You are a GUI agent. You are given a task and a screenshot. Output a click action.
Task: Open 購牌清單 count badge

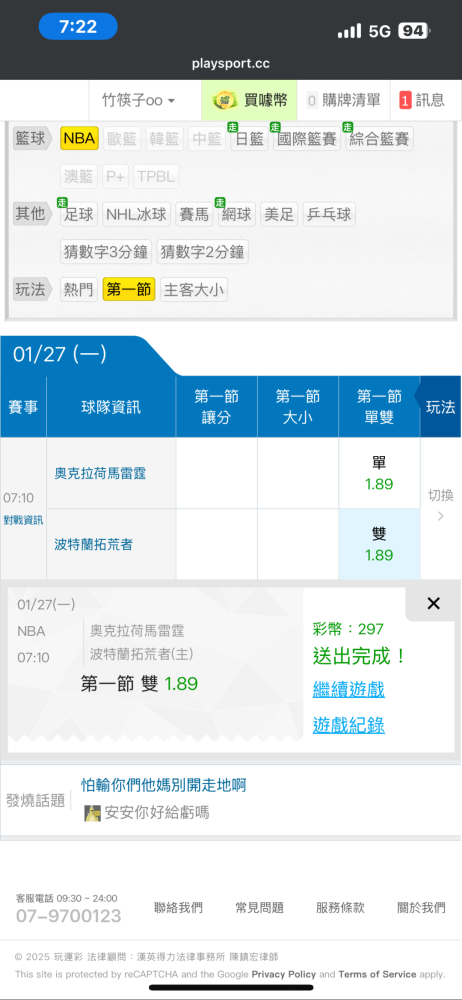click(312, 100)
